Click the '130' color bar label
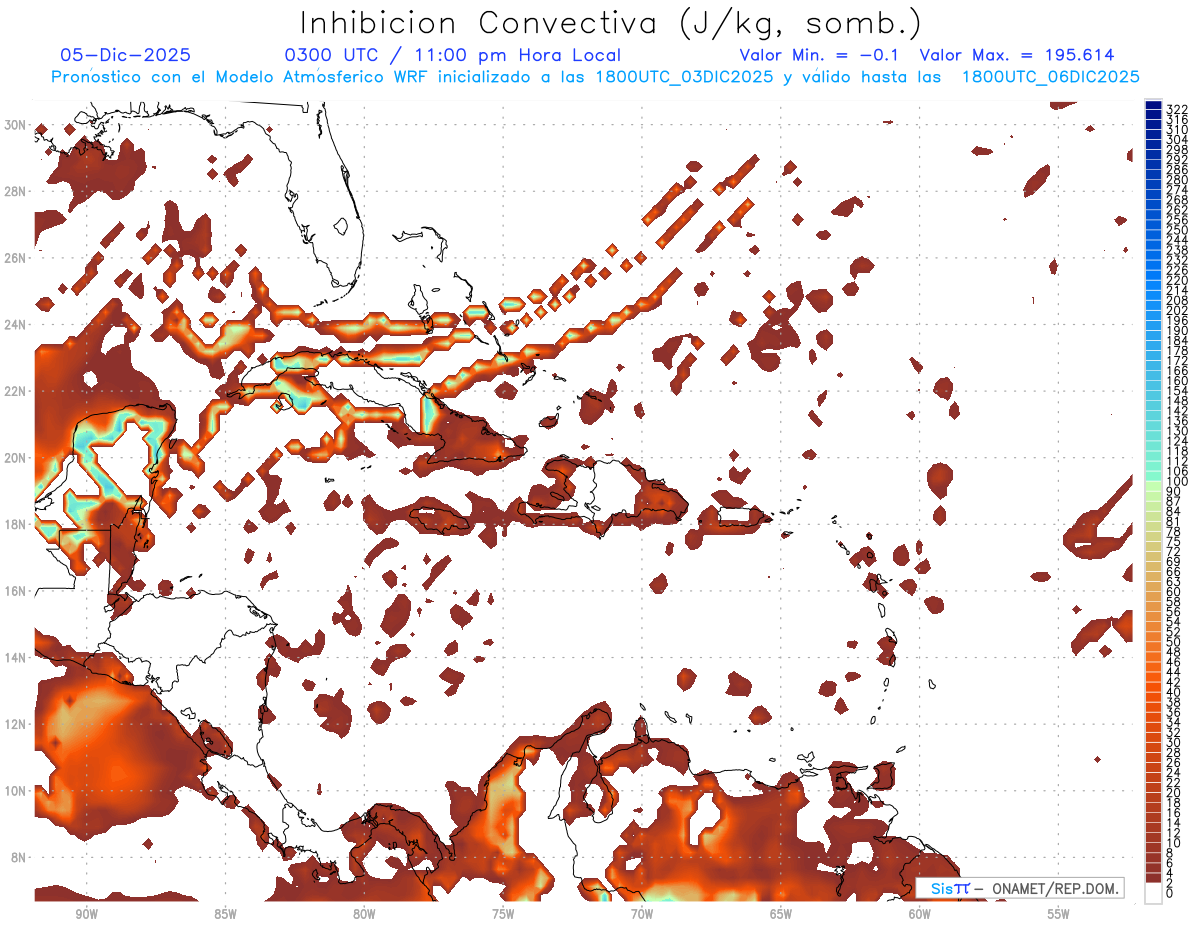This screenshot has height=927, width=1200. (1177, 431)
